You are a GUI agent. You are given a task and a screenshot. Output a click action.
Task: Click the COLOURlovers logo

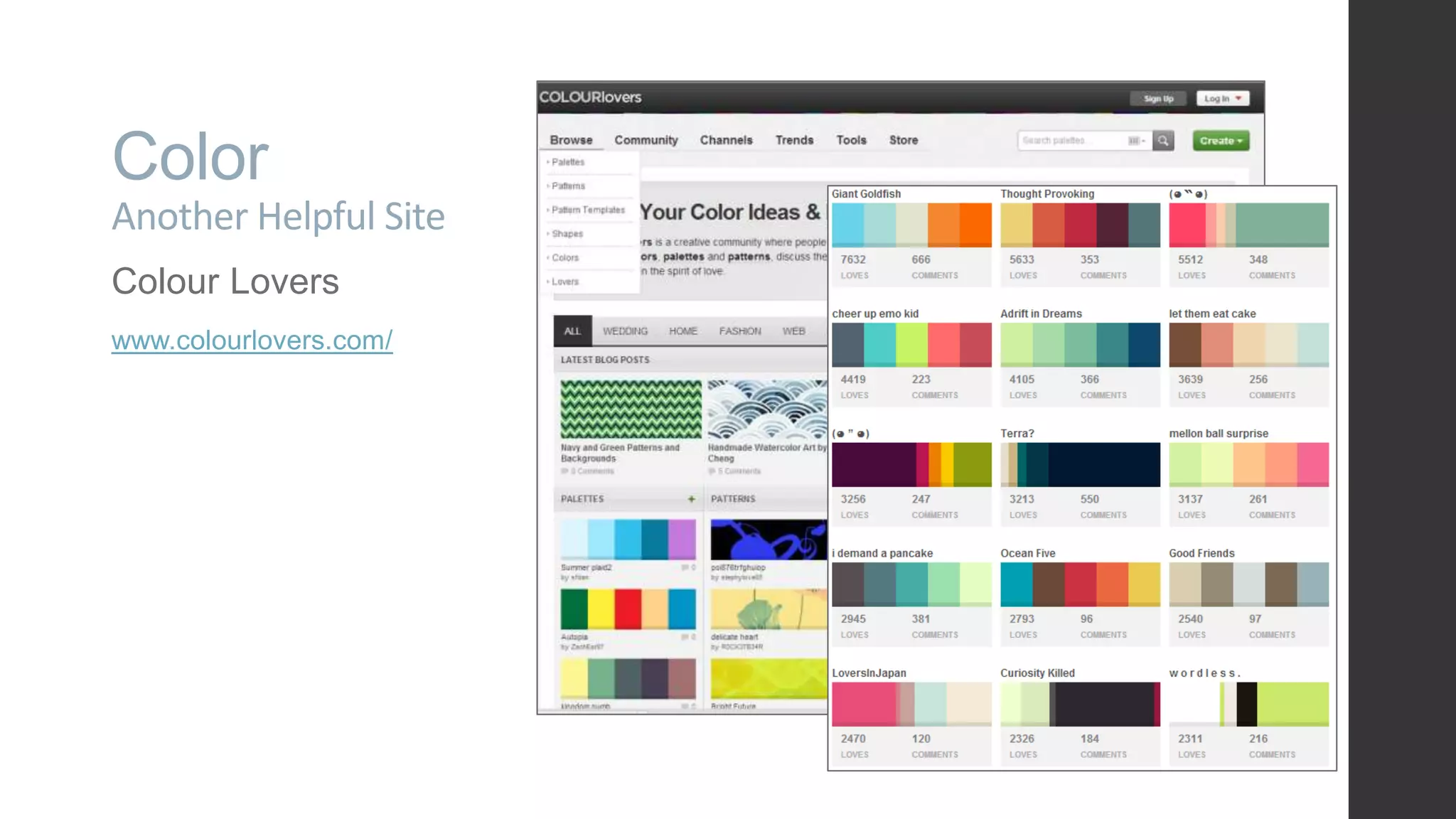click(x=590, y=97)
